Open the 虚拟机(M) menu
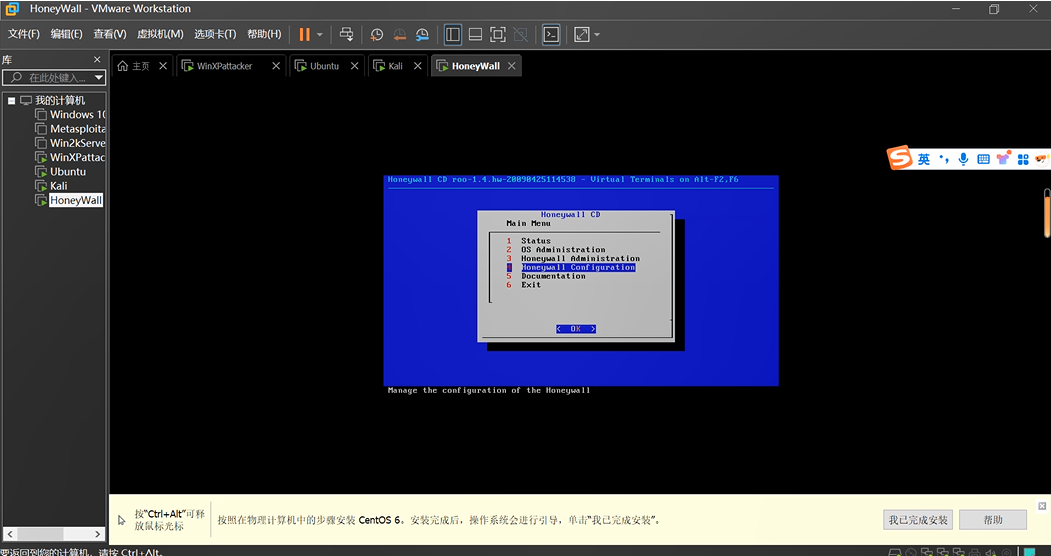The image size is (1051, 556). pyautogui.click(x=160, y=34)
